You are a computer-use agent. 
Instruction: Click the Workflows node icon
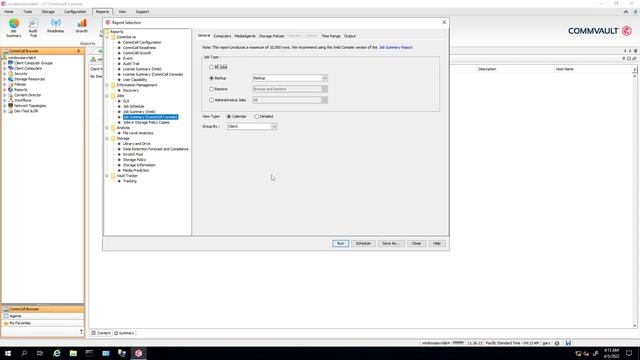11,100
